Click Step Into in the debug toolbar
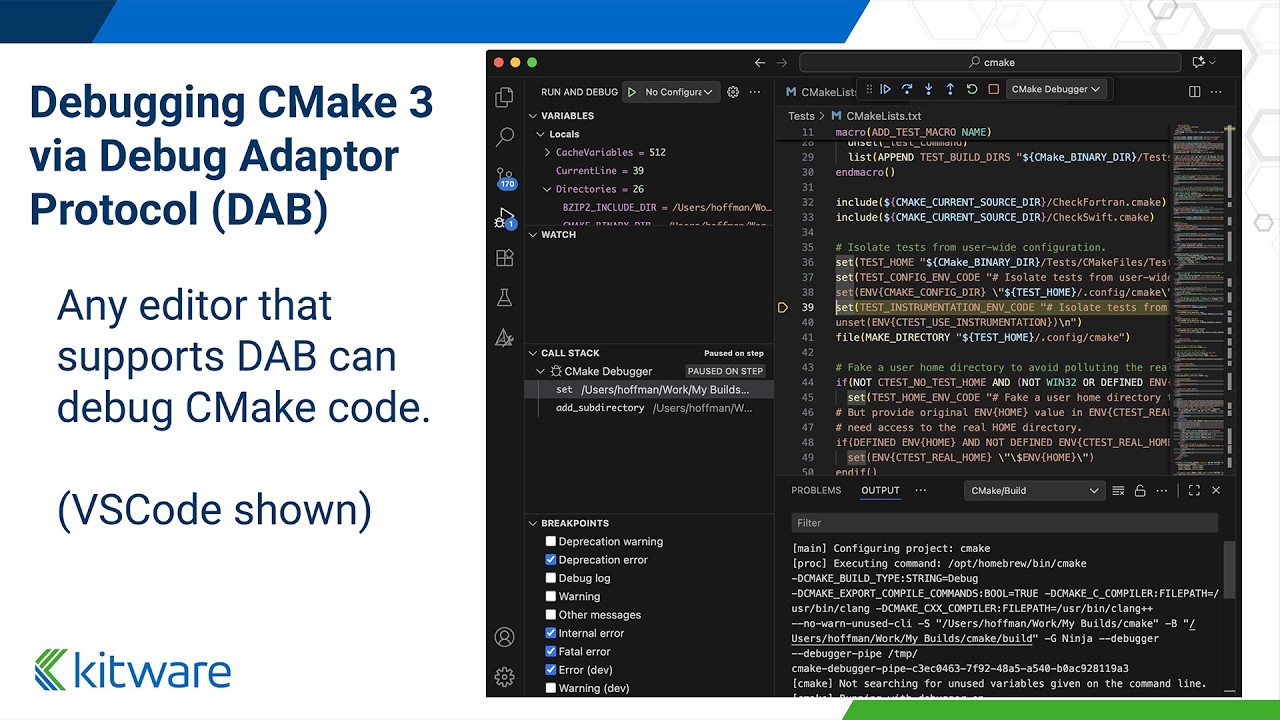Image resolution: width=1280 pixels, height=720 pixels. (x=928, y=89)
